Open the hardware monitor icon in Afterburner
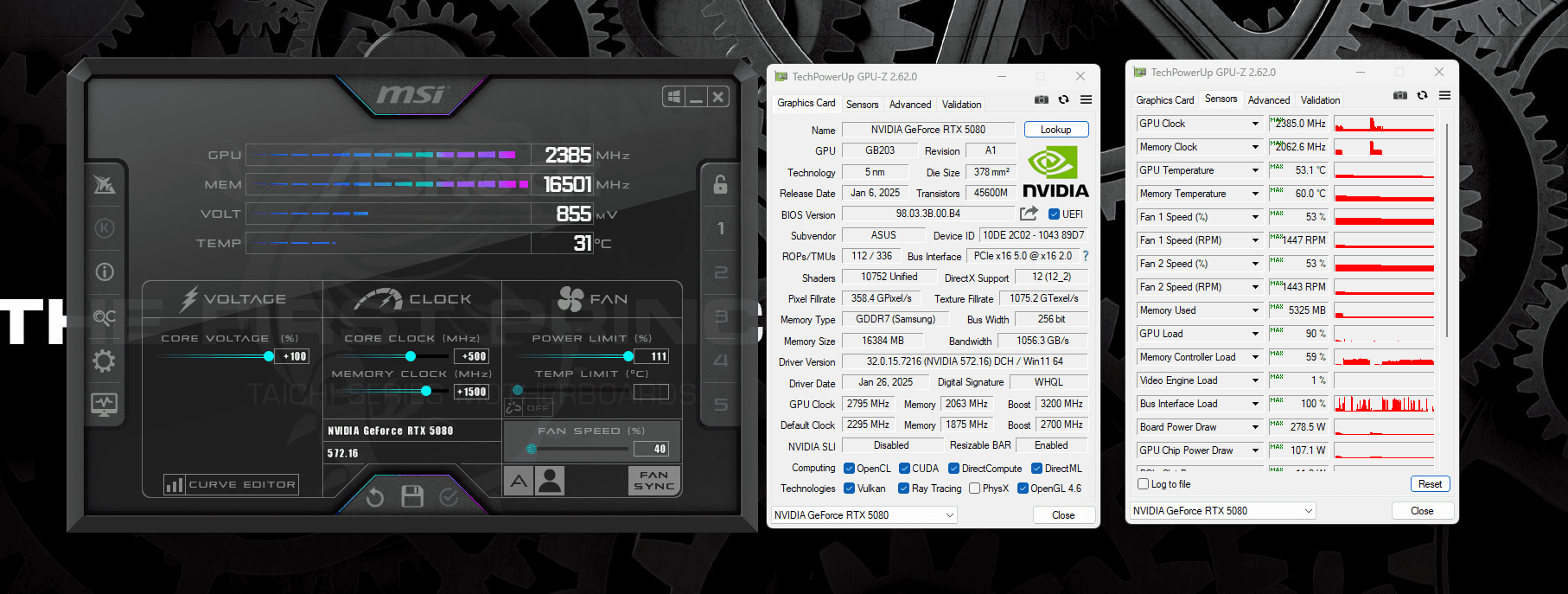 [x=105, y=404]
